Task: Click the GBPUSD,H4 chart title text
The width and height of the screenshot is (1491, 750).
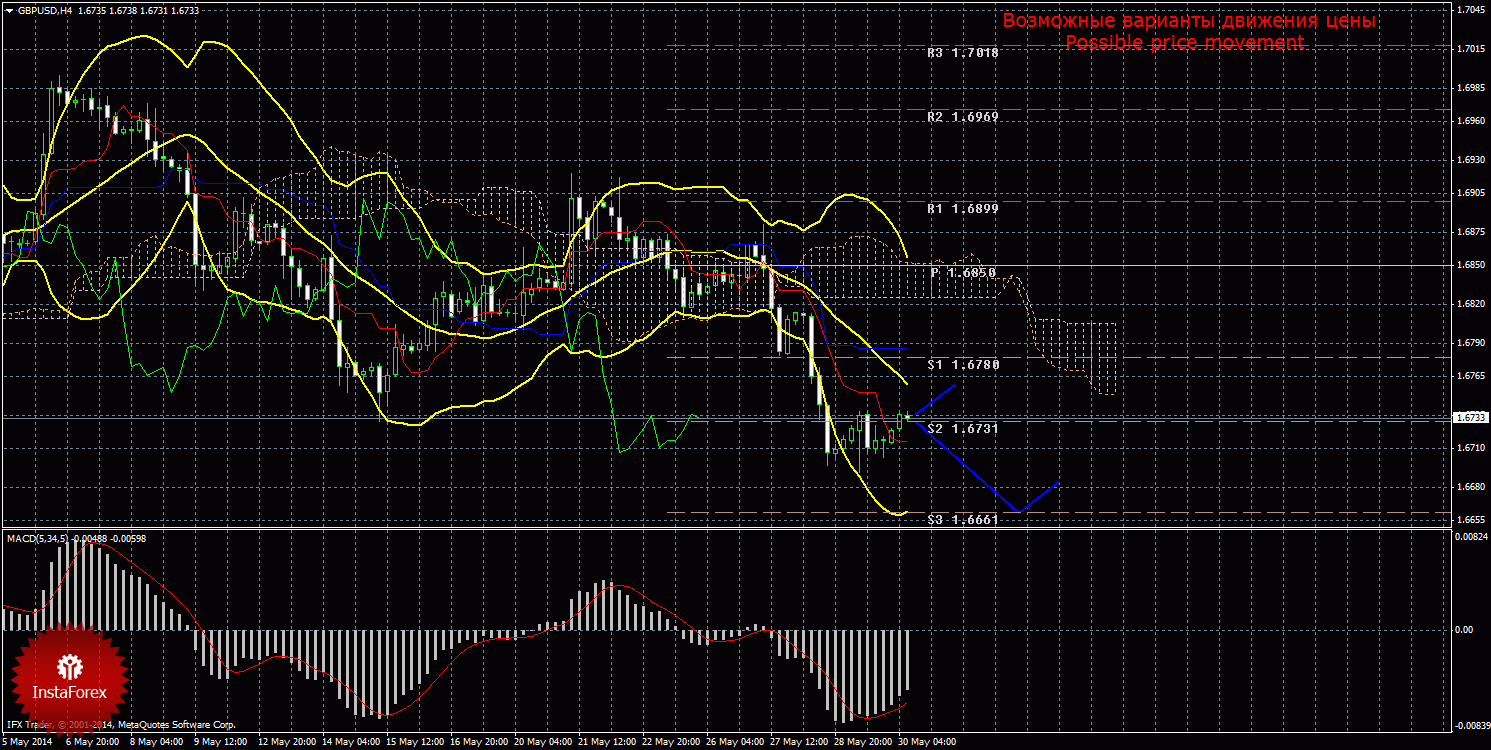Action: pos(43,9)
